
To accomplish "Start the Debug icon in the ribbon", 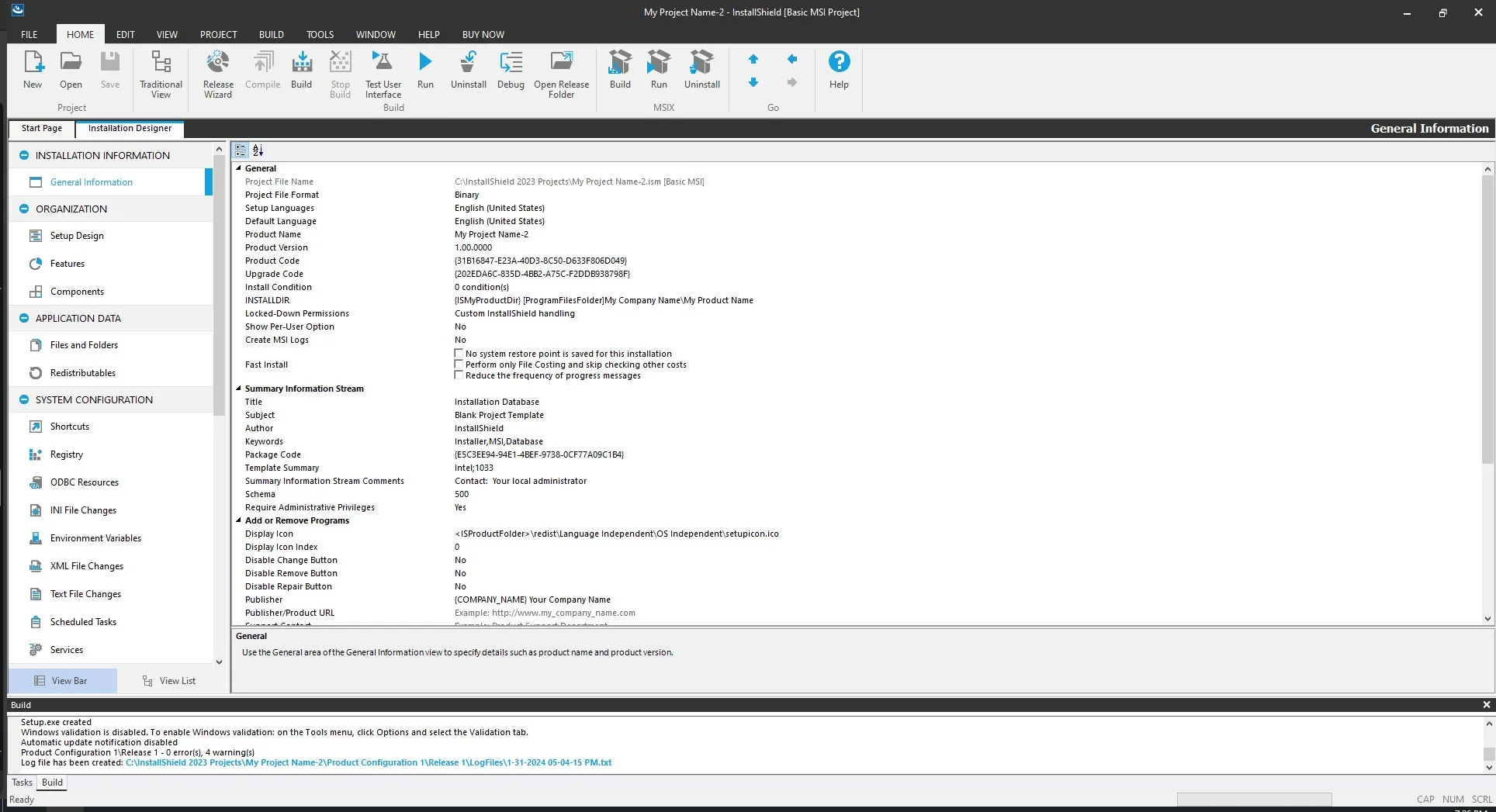I will pyautogui.click(x=510, y=71).
